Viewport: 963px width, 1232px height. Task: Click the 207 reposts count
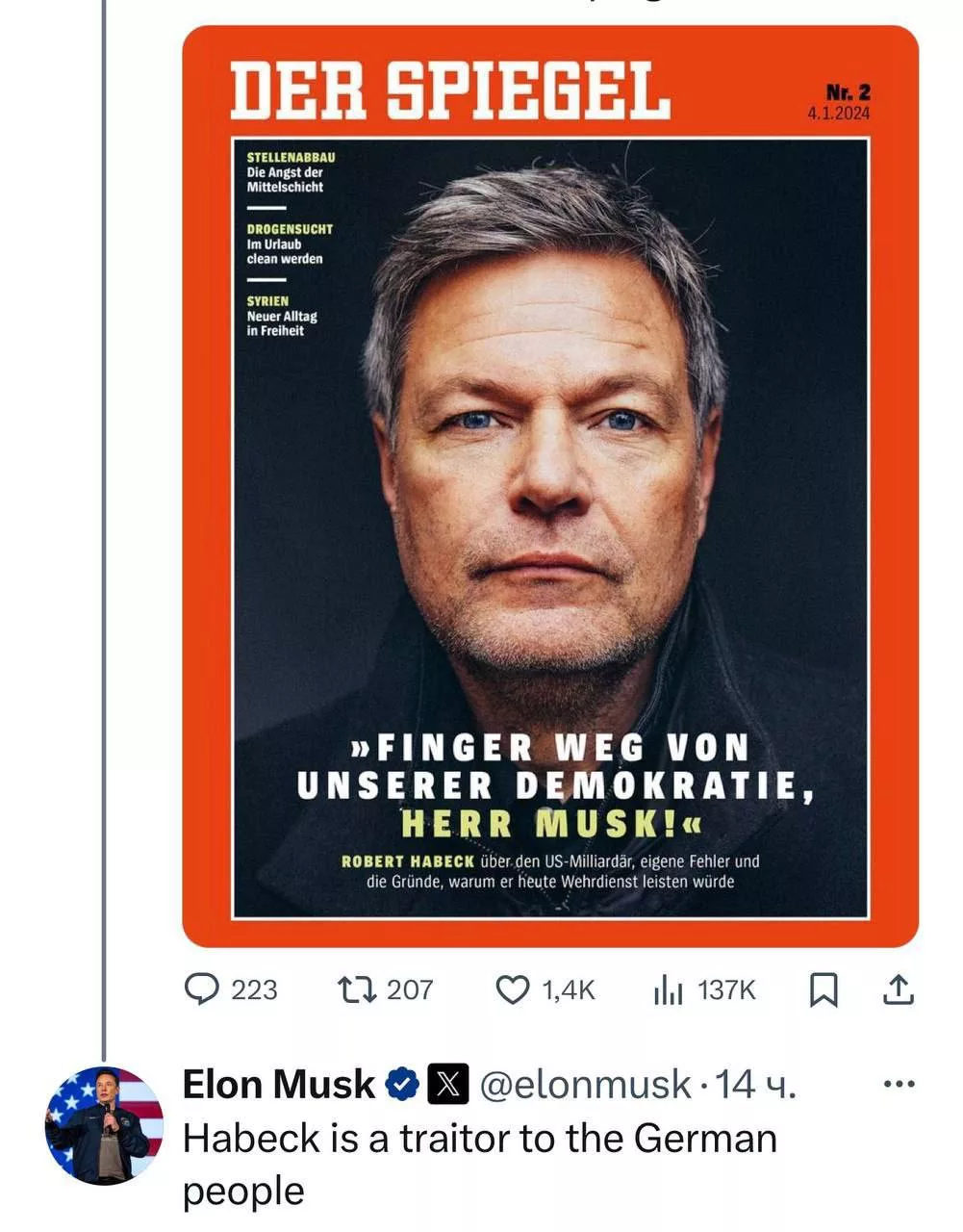(411, 989)
